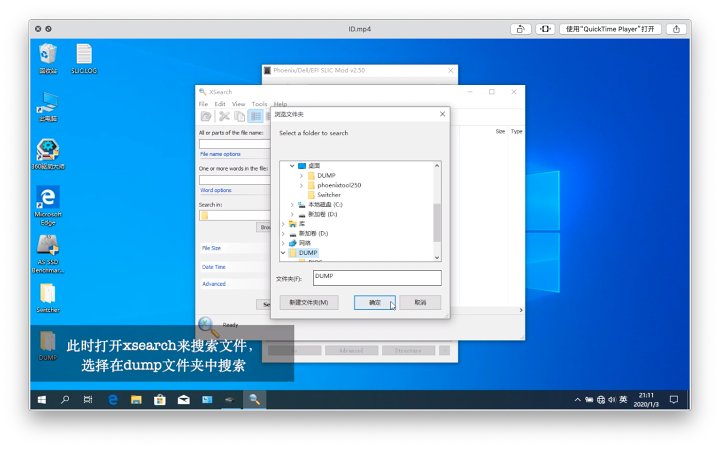Open the File menu in XSearch
720x449 pixels.
203,104
